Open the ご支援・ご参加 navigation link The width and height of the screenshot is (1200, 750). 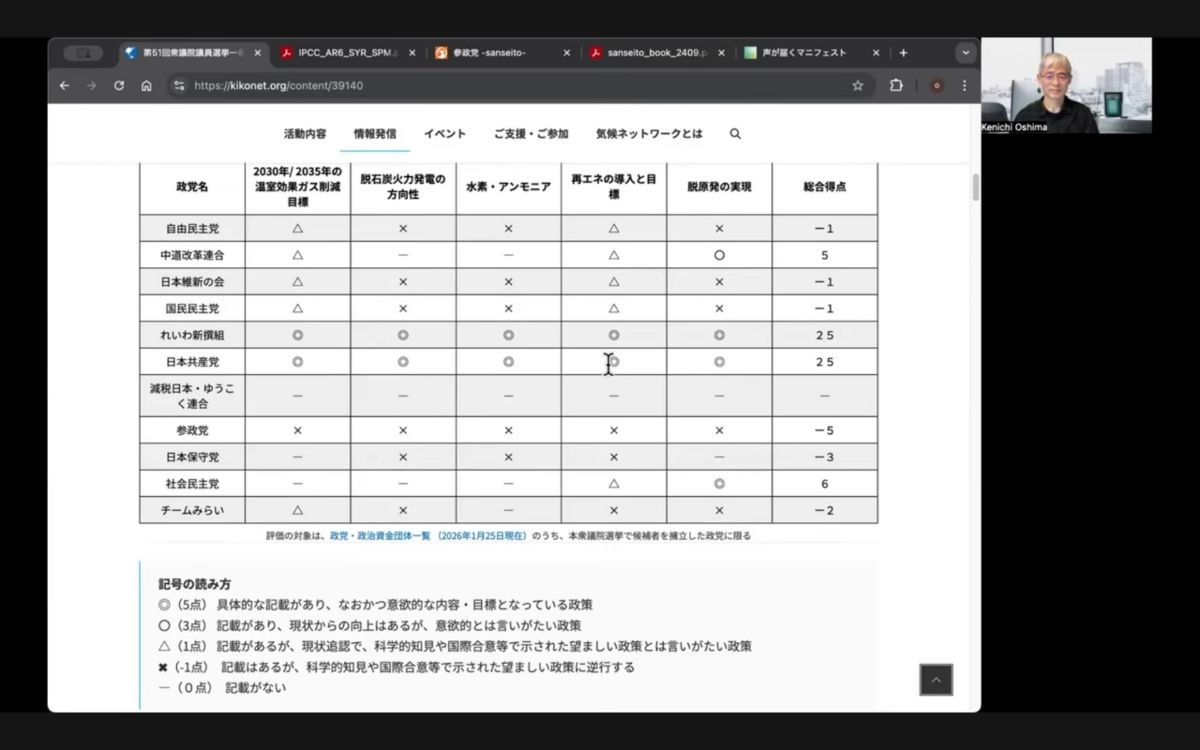click(x=530, y=134)
